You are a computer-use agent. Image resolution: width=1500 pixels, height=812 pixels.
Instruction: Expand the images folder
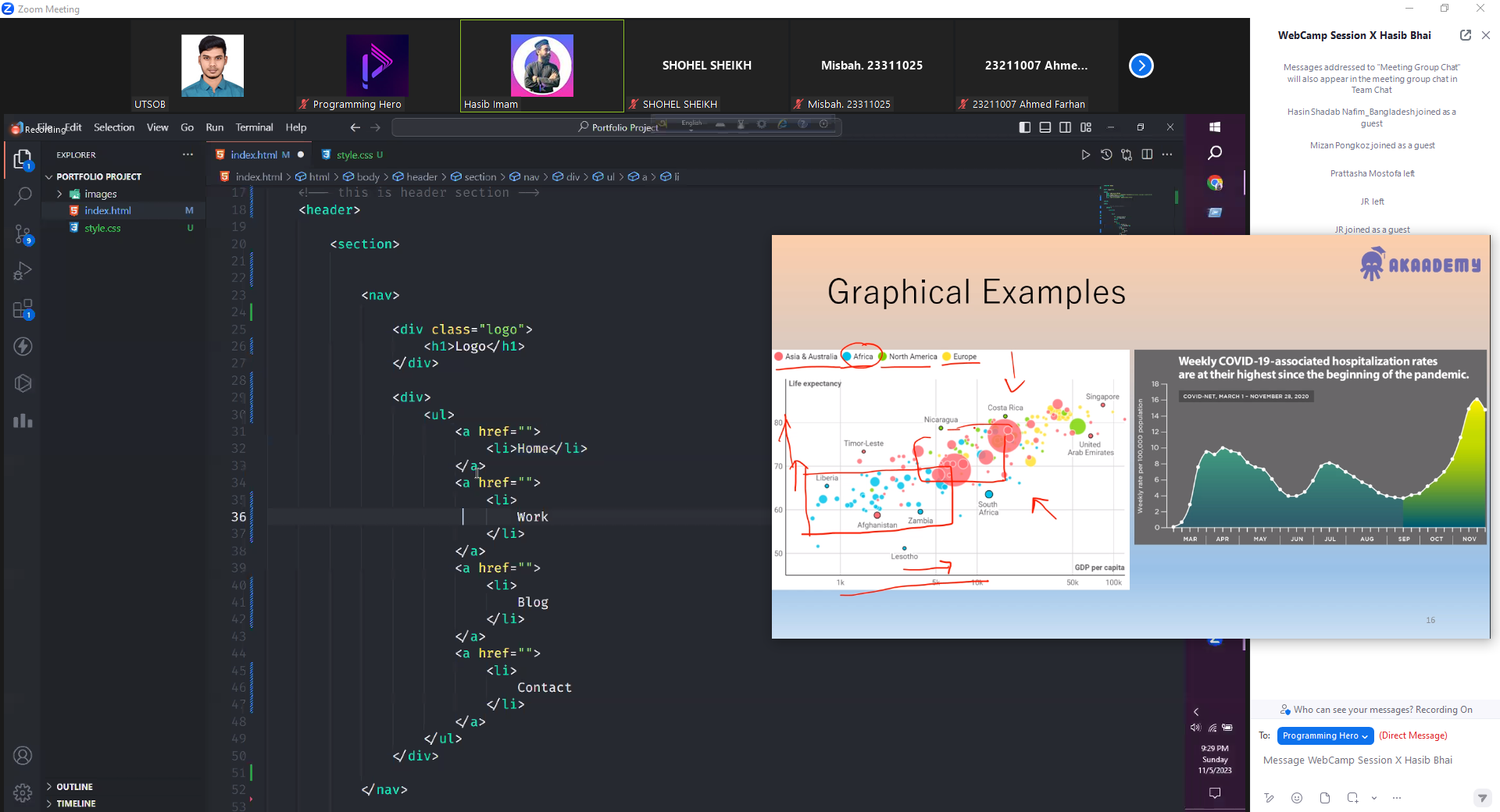tap(100, 194)
